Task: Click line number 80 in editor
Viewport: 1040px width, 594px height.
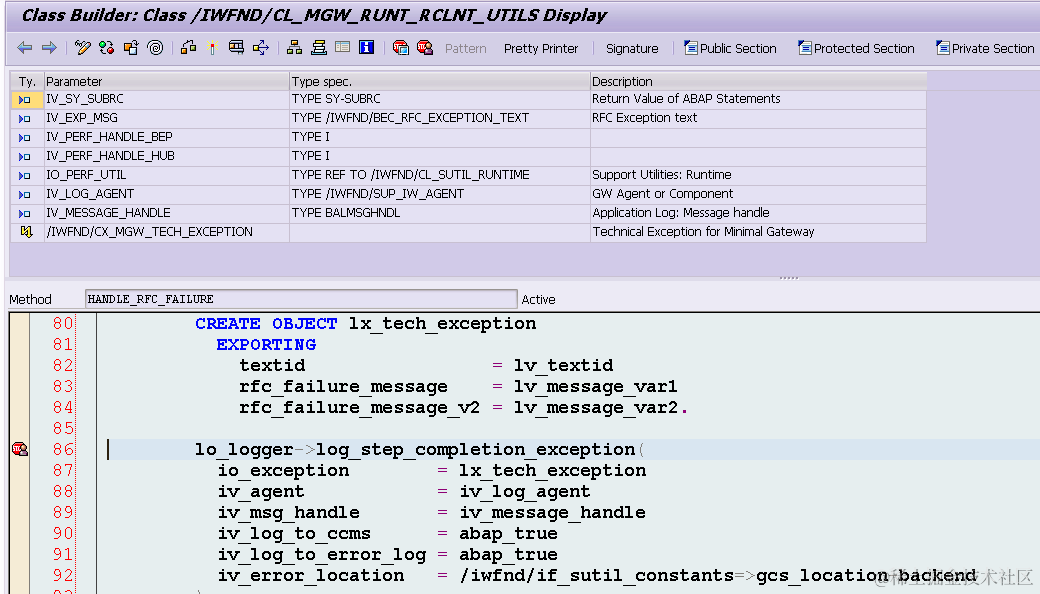Action: 63,324
